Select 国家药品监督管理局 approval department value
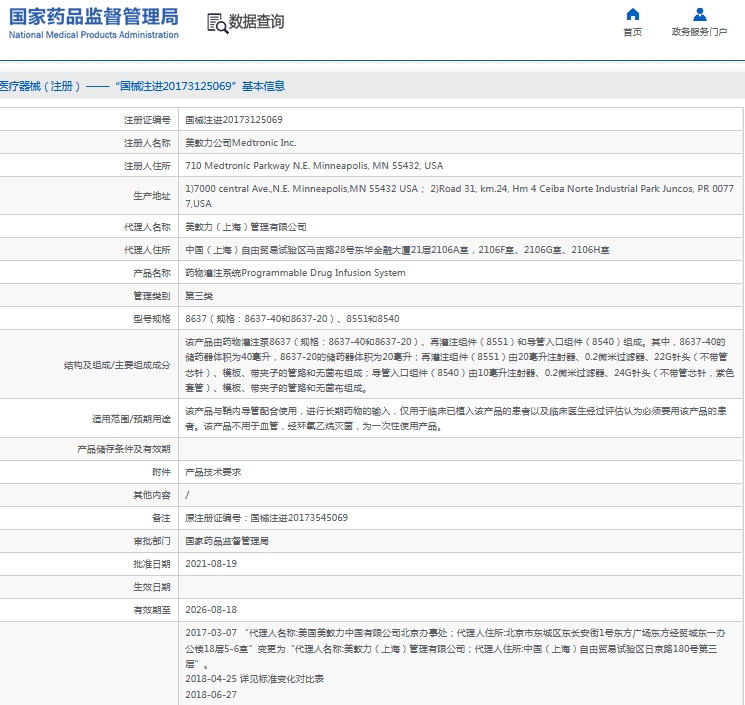 tap(227, 541)
